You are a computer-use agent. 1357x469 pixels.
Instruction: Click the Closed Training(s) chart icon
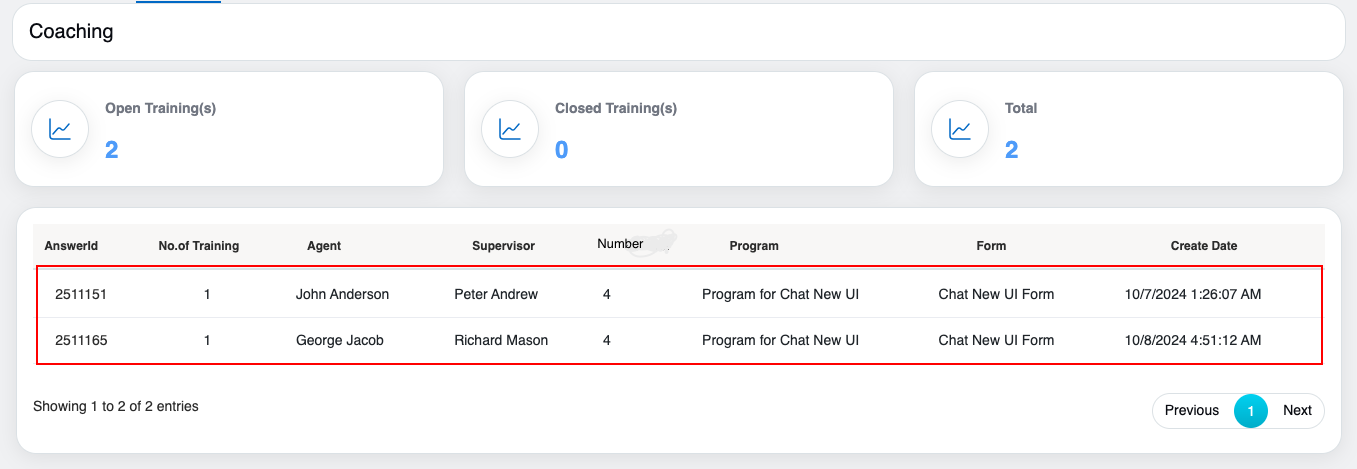coord(511,129)
